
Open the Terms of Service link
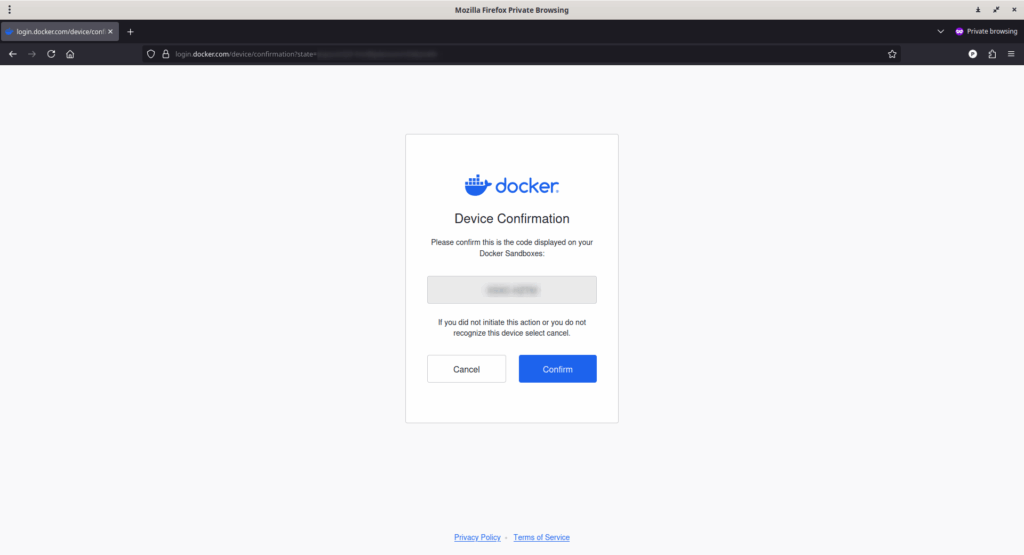coord(541,537)
